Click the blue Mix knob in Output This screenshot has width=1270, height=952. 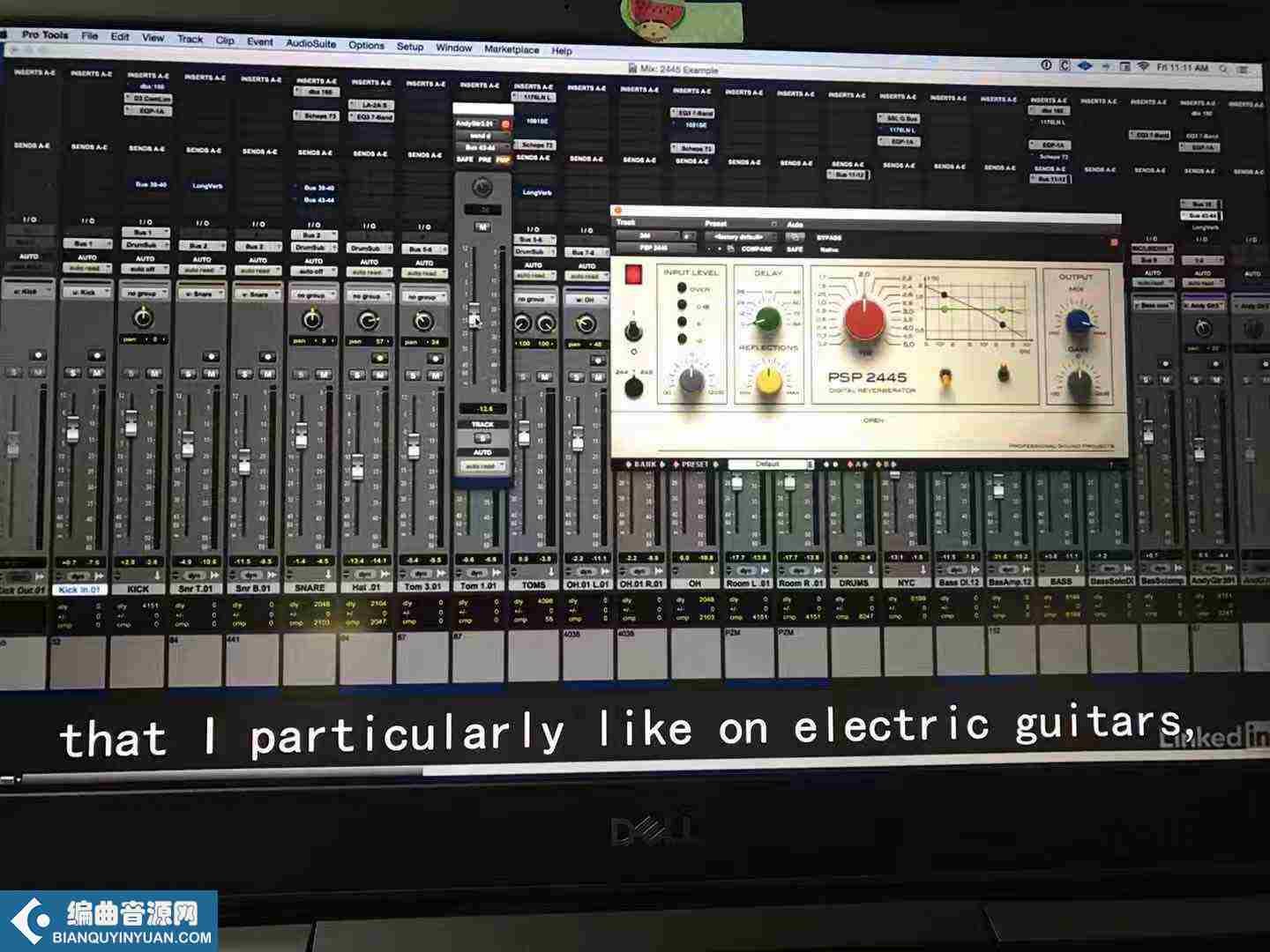coord(1078,321)
